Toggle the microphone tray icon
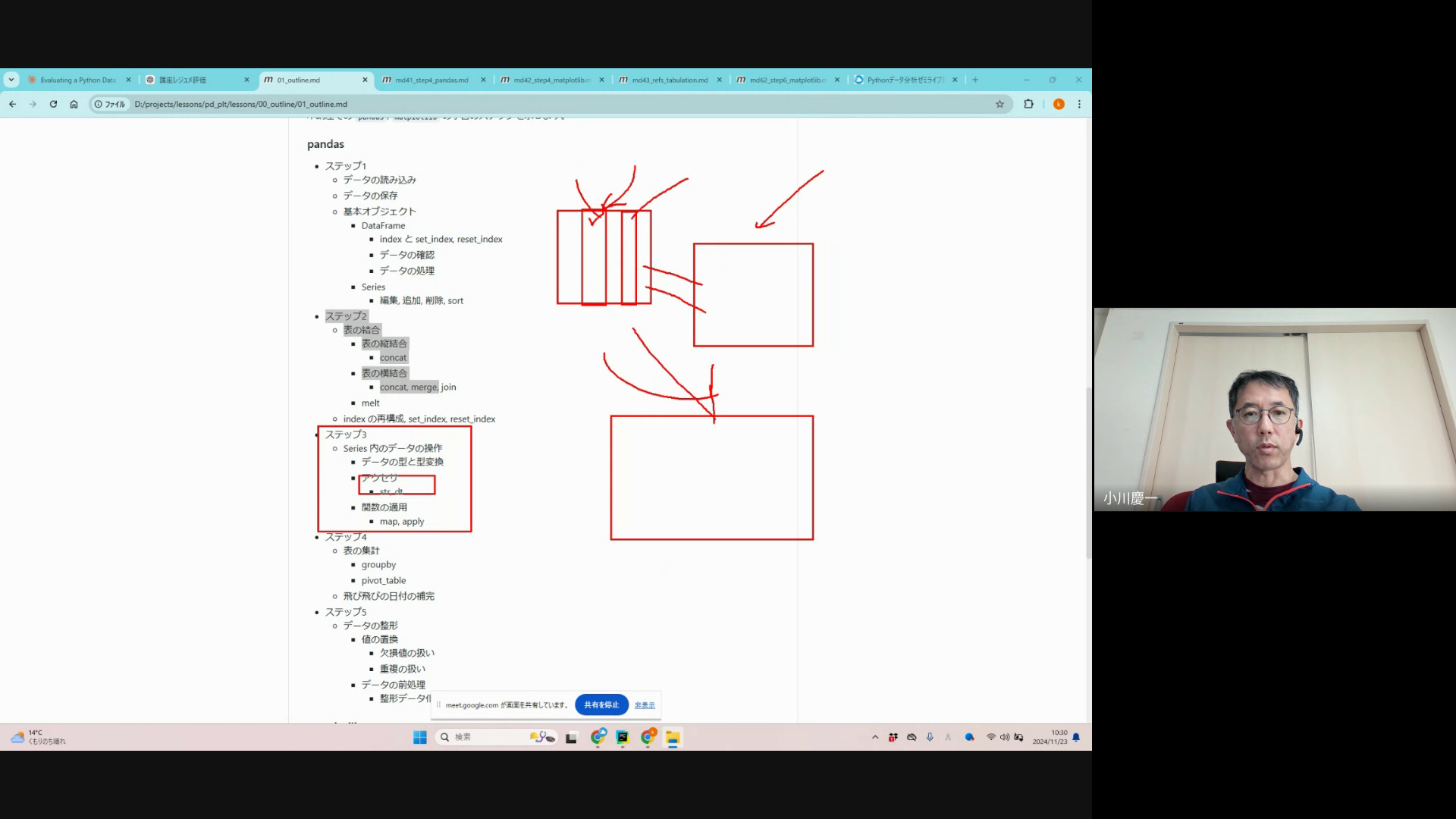The height and width of the screenshot is (819, 1456). tap(930, 737)
